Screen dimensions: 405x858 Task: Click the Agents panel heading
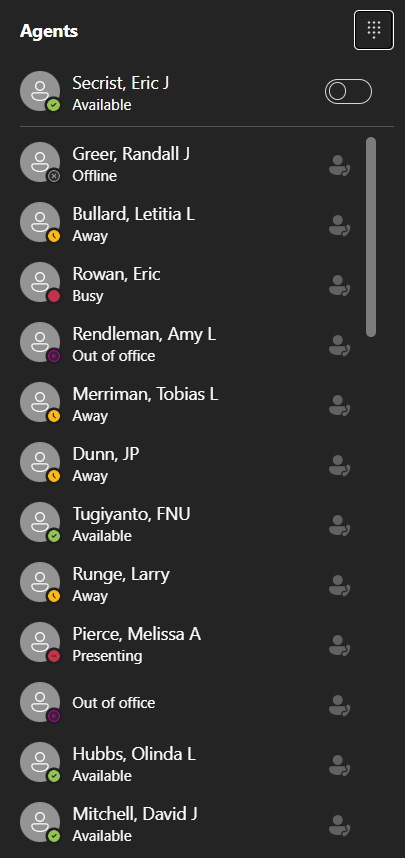49,31
